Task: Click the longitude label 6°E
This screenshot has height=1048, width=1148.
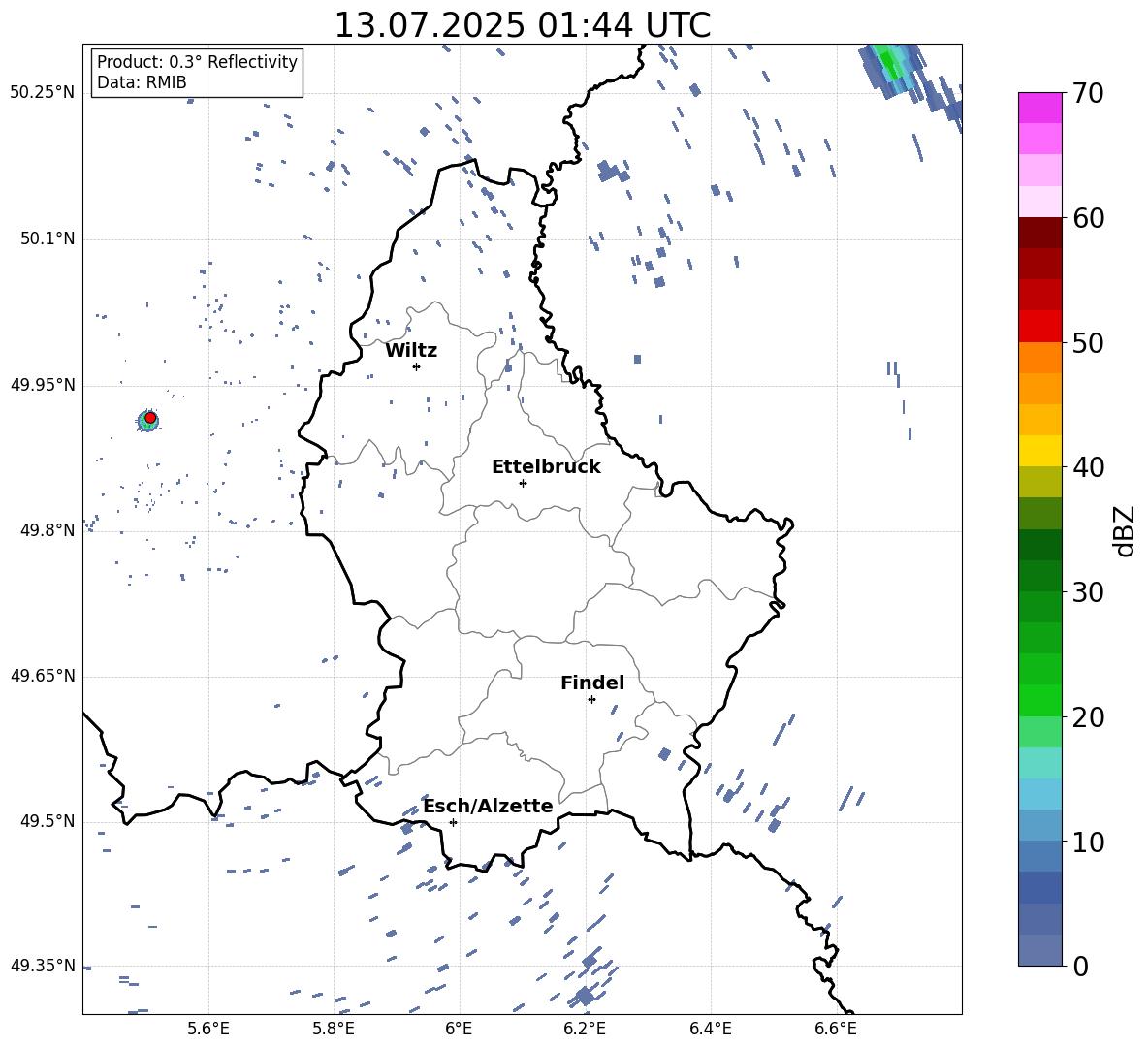Action: (x=459, y=1029)
